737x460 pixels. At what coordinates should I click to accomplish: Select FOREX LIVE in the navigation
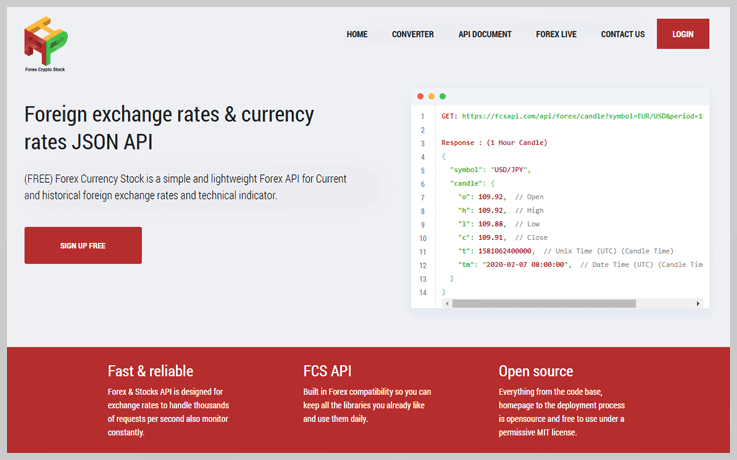[x=556, y=34]
